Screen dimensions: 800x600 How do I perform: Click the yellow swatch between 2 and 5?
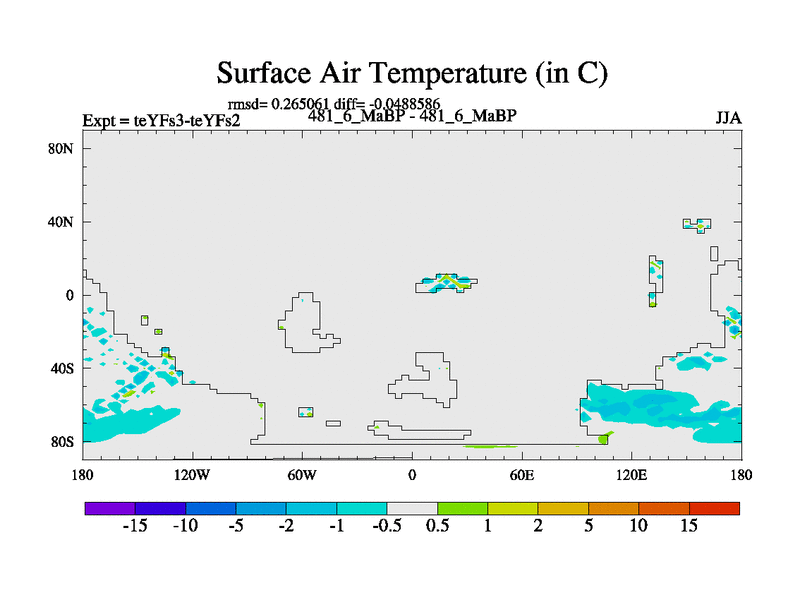[563, 508]
